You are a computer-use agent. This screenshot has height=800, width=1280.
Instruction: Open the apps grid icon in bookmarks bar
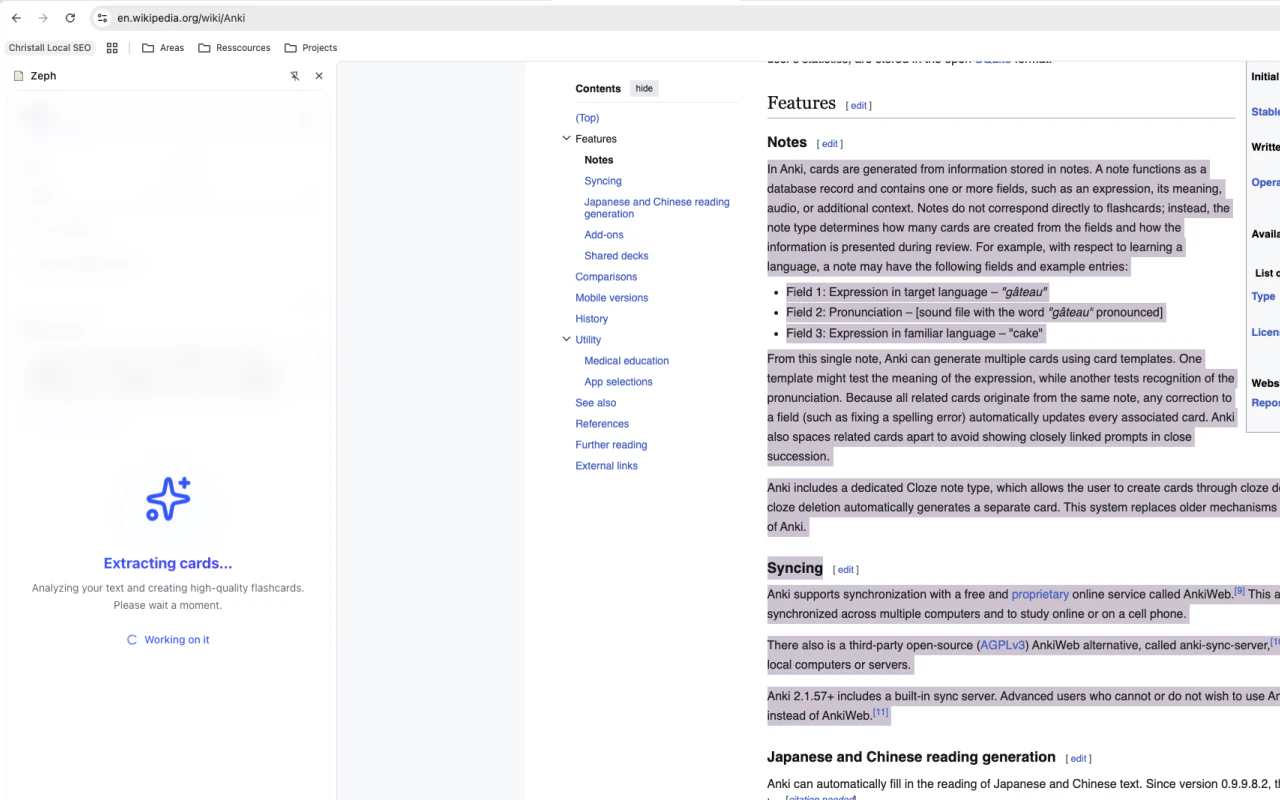(112, 48)
